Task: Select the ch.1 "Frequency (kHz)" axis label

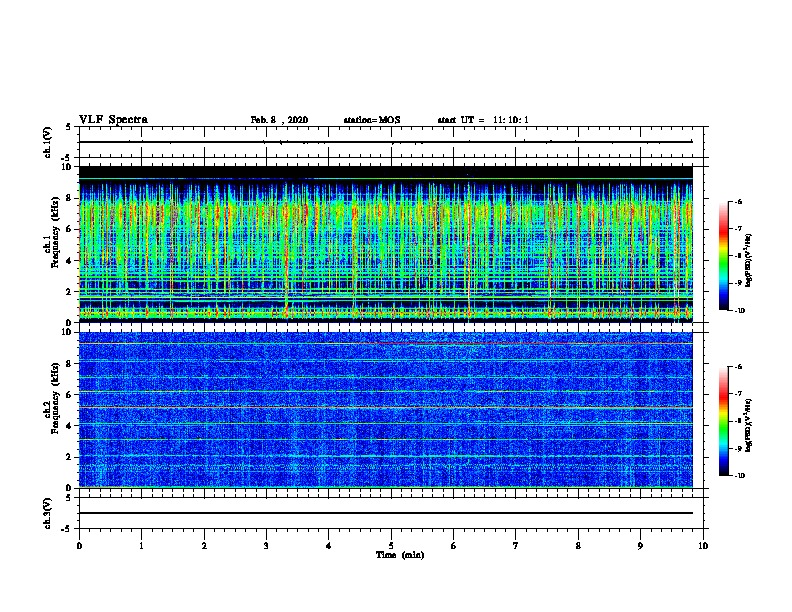Action: tap(55, 232)
